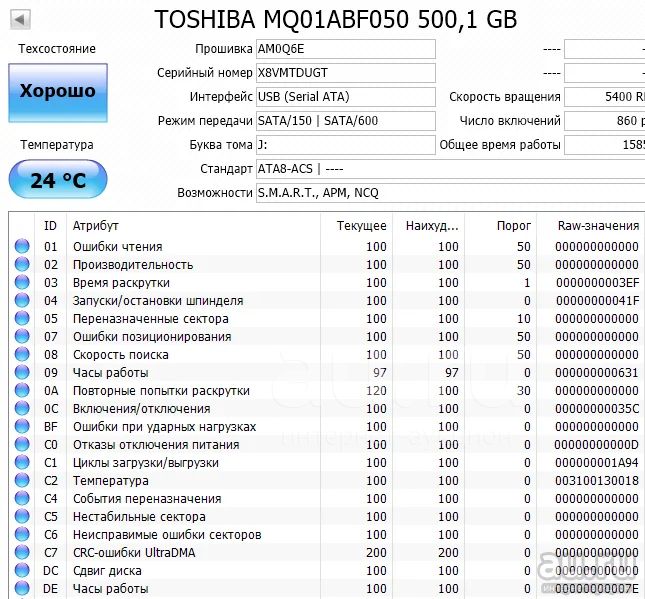Click raw value 0000000003EF
This screenshot has height=599, width=645.
point(598,283)
